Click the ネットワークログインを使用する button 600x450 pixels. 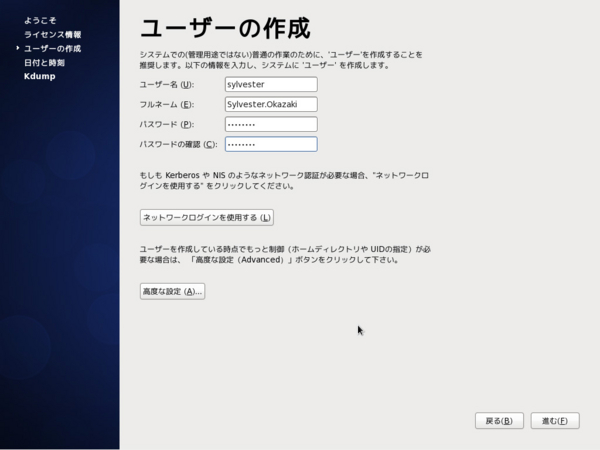207,217
